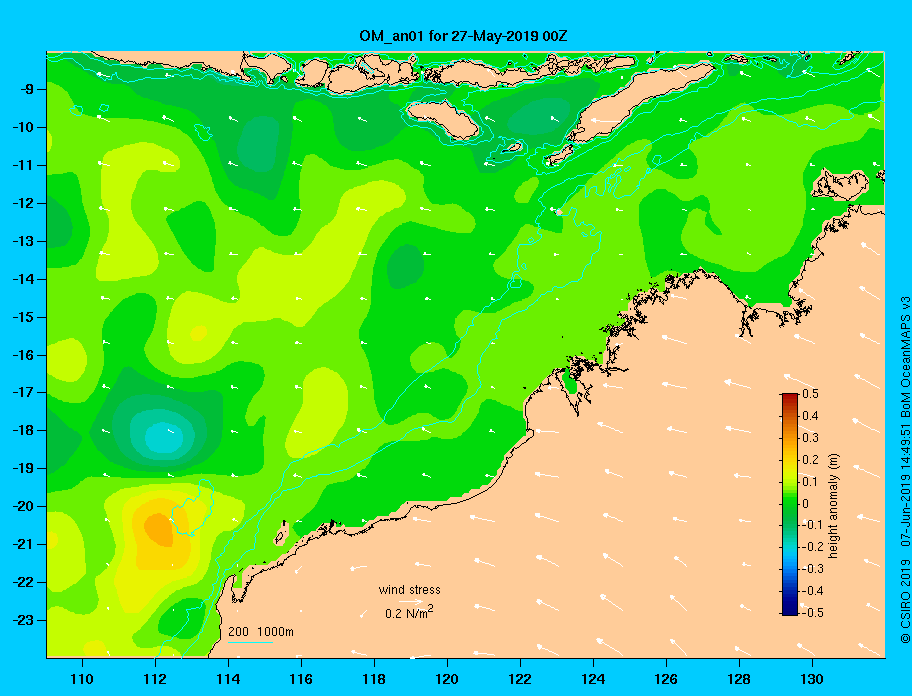The height and width of the screenshot is (696, 912).
Task: Click longitude label 116 on the x-axis
Action: point(301,679)
